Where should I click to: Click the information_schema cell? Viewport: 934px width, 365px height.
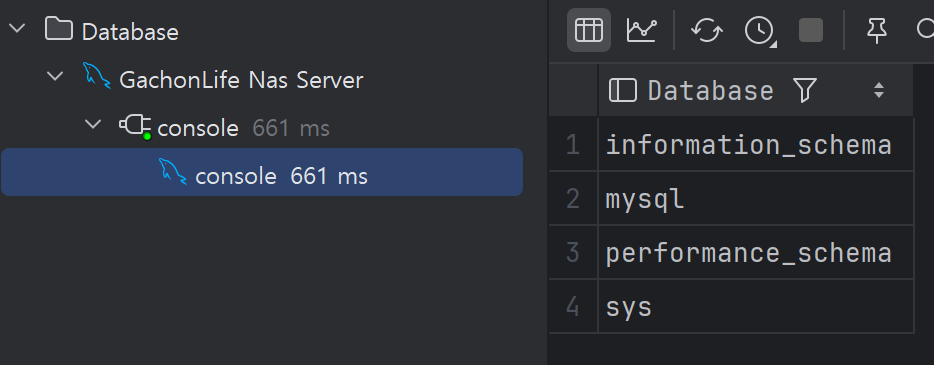tap(755, 145)
